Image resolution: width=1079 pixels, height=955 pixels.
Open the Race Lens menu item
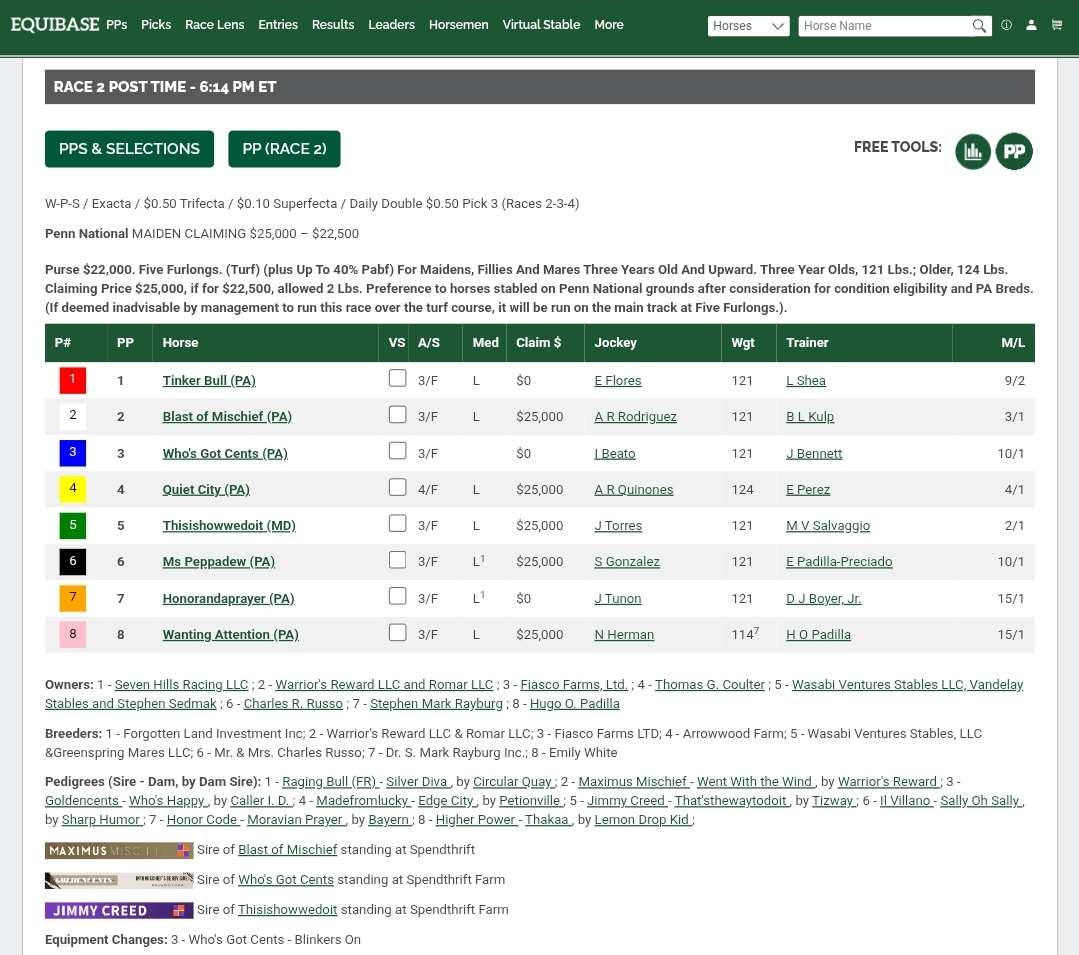point(214,25)
